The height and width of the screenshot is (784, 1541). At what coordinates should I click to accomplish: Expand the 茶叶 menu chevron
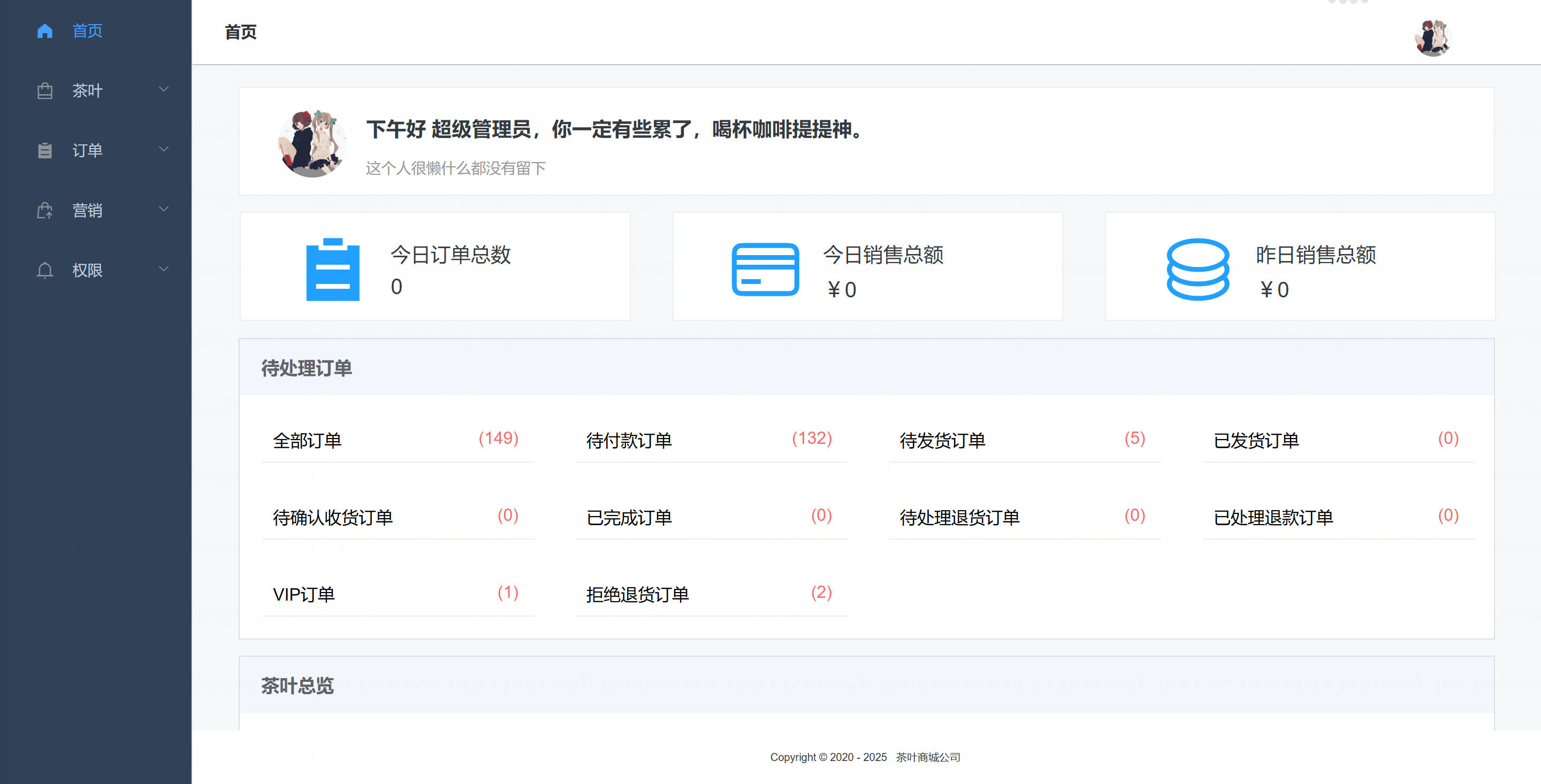[163, 90]
